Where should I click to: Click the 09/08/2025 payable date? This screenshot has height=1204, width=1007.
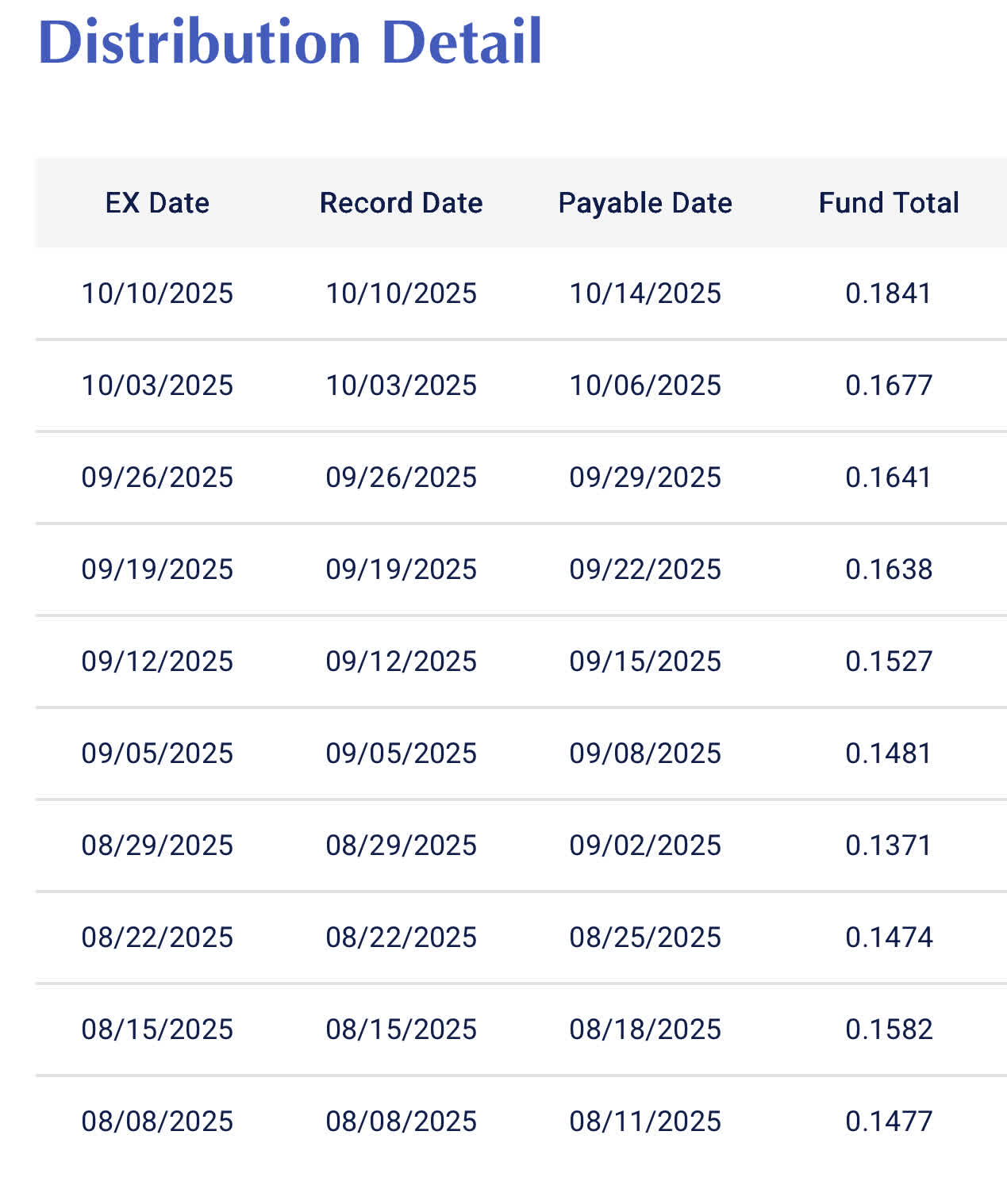645,753
